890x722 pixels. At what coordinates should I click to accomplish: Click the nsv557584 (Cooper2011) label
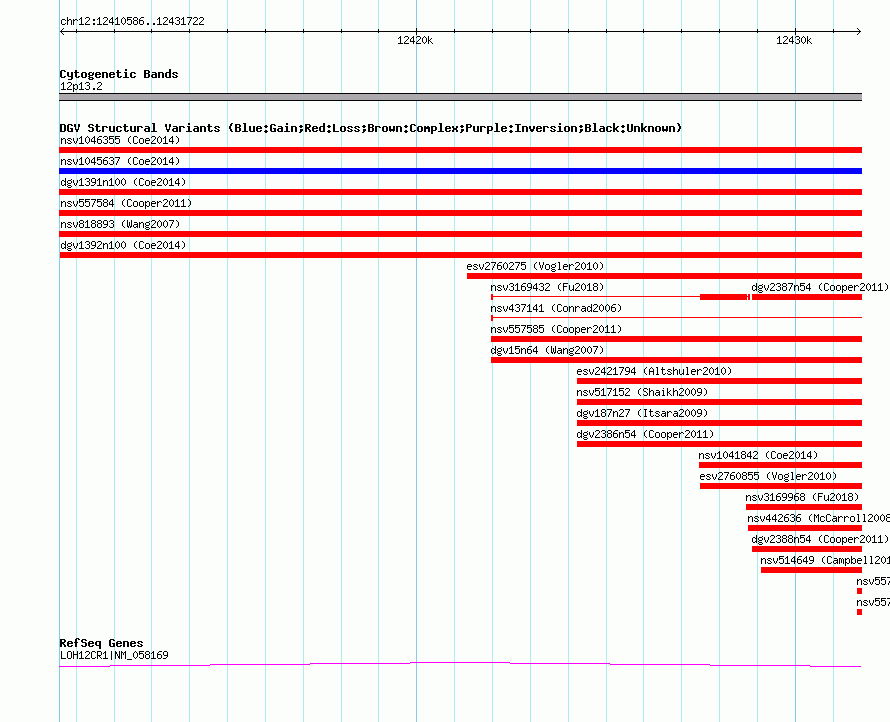pos(126,203)
